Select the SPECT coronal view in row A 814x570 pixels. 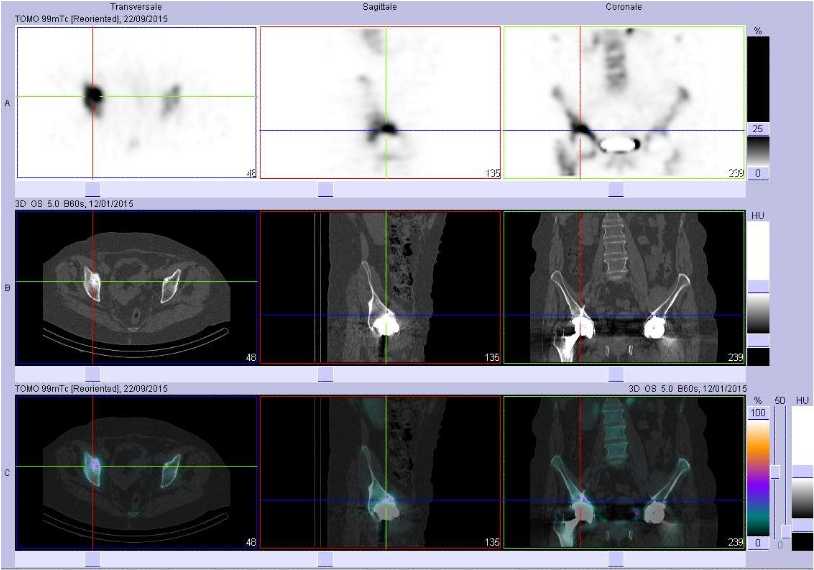point(624,102)
